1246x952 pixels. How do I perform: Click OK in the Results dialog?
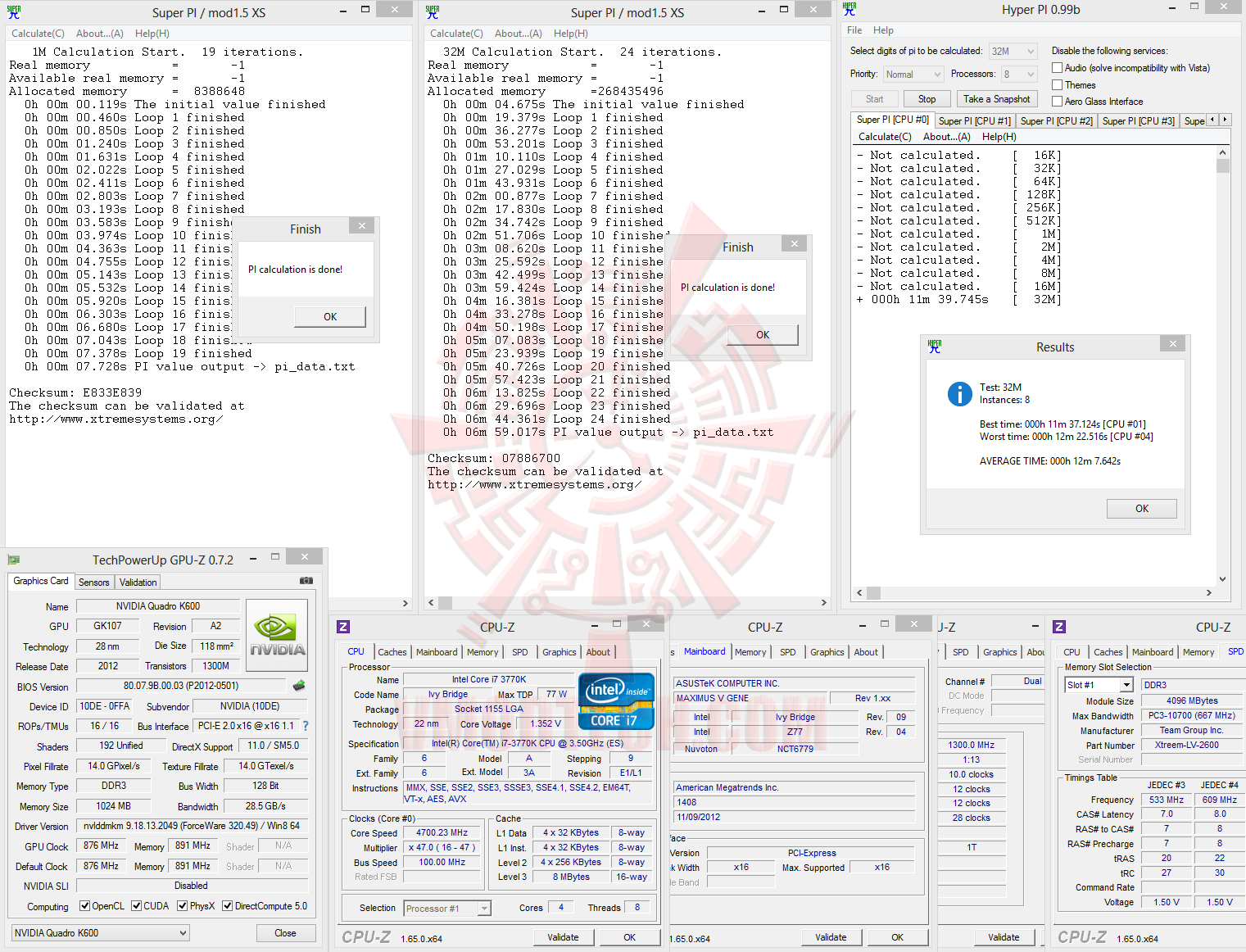(1142, 509)
